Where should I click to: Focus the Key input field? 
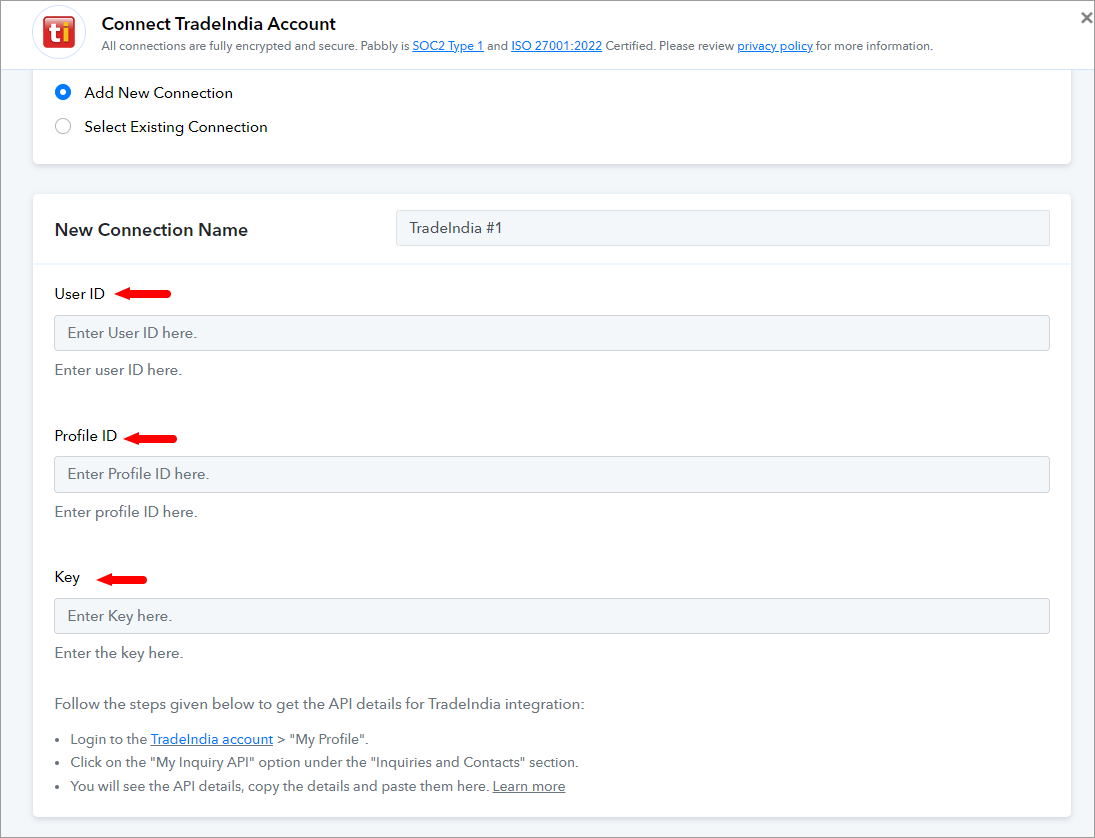coord(552,616)
